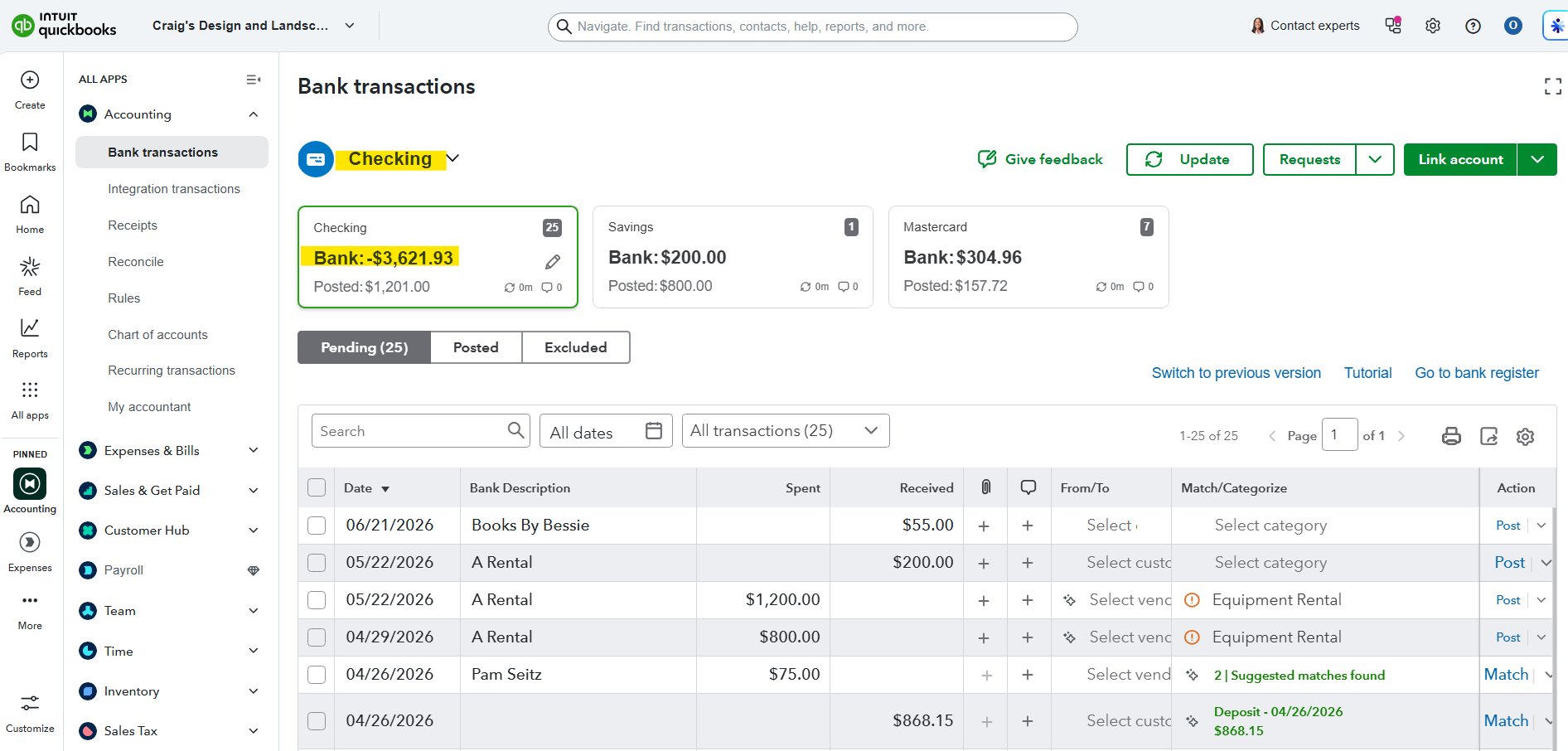Edit the Checking account card pencil icon
The image size is (1568, 751).
pyautogui.click(x=553, y=262)
